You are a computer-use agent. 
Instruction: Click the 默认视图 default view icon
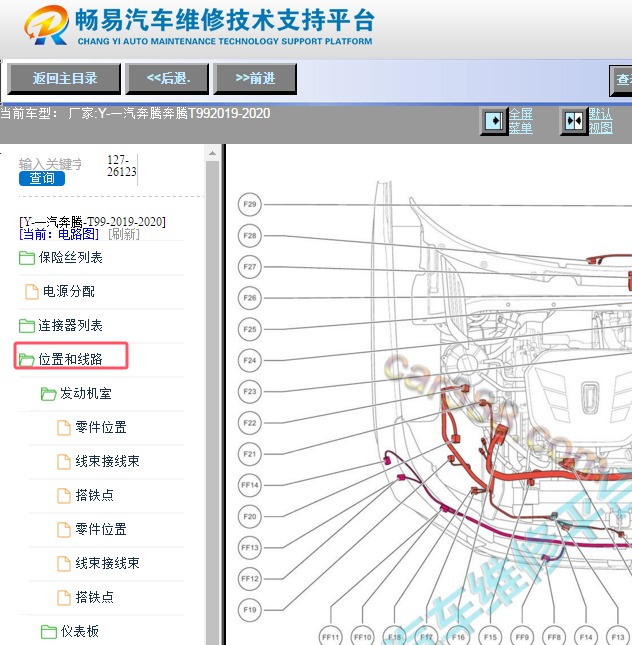(574, 121)
